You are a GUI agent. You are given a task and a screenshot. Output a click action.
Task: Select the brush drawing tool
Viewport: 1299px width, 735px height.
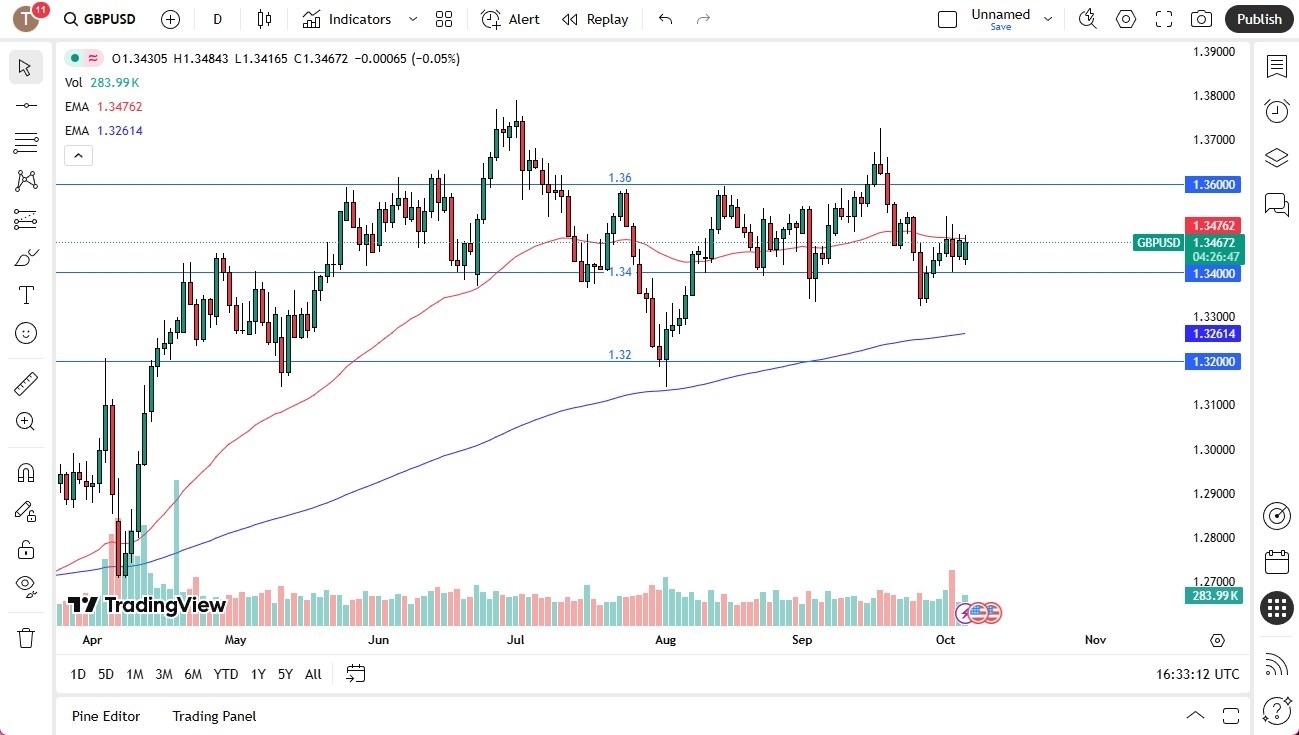click(x=25, y=257)
